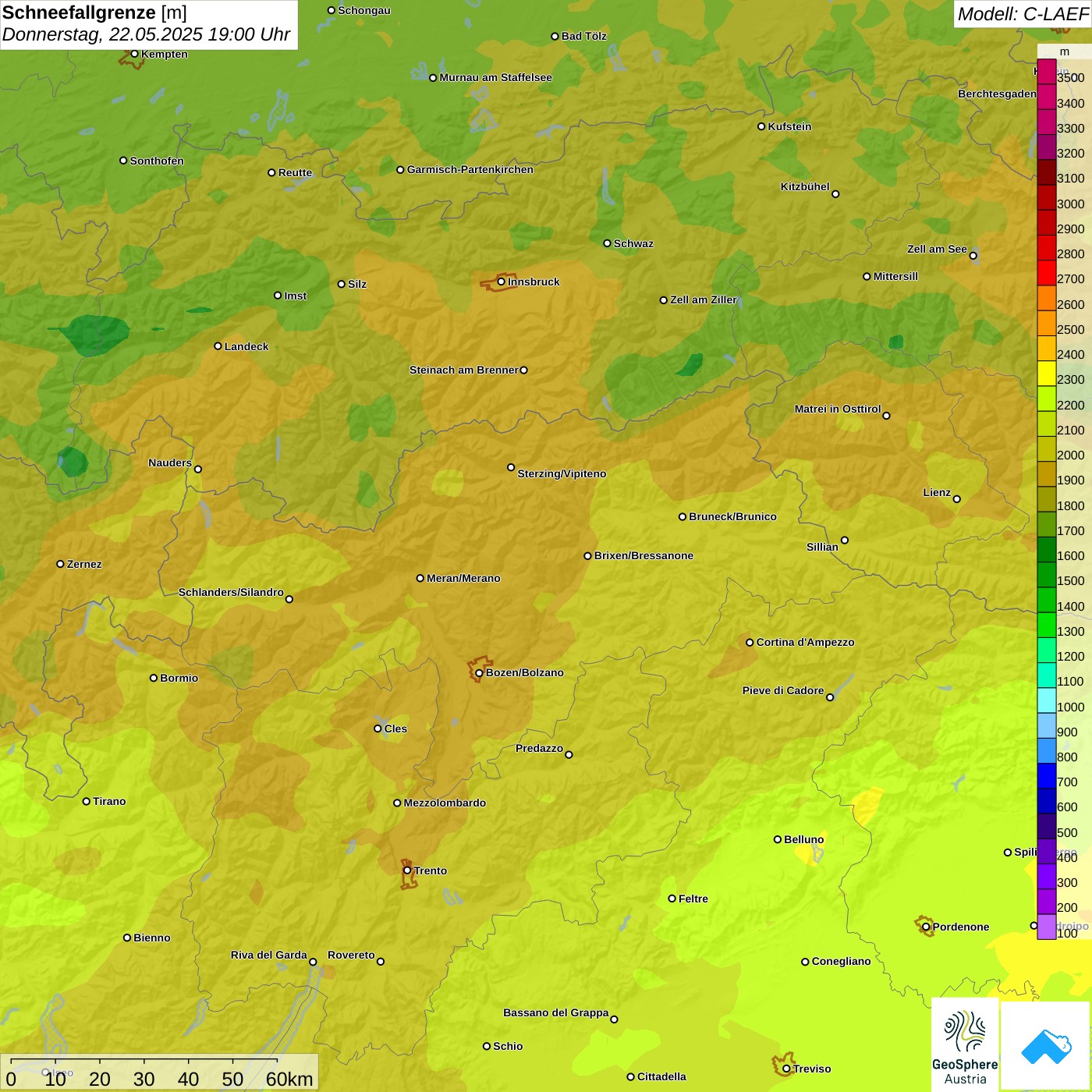Click the Landeck location dot

point(218,346)
